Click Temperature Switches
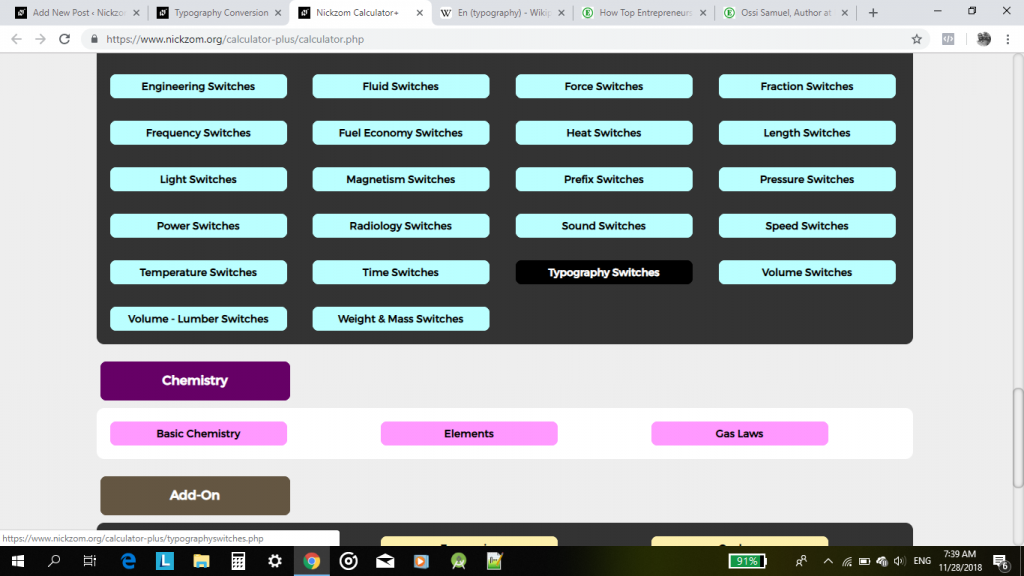The width and height of the screenshot is (1024, 576). pyautogui.click(x=198, y=272)
